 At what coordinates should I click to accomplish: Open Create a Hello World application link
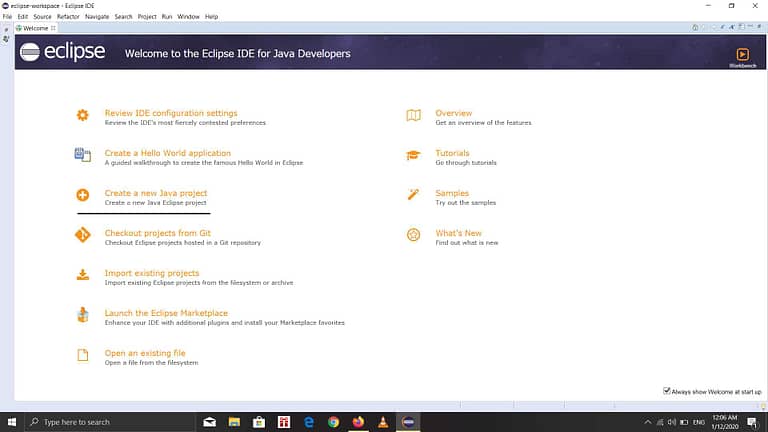click(x=168, y=153)
